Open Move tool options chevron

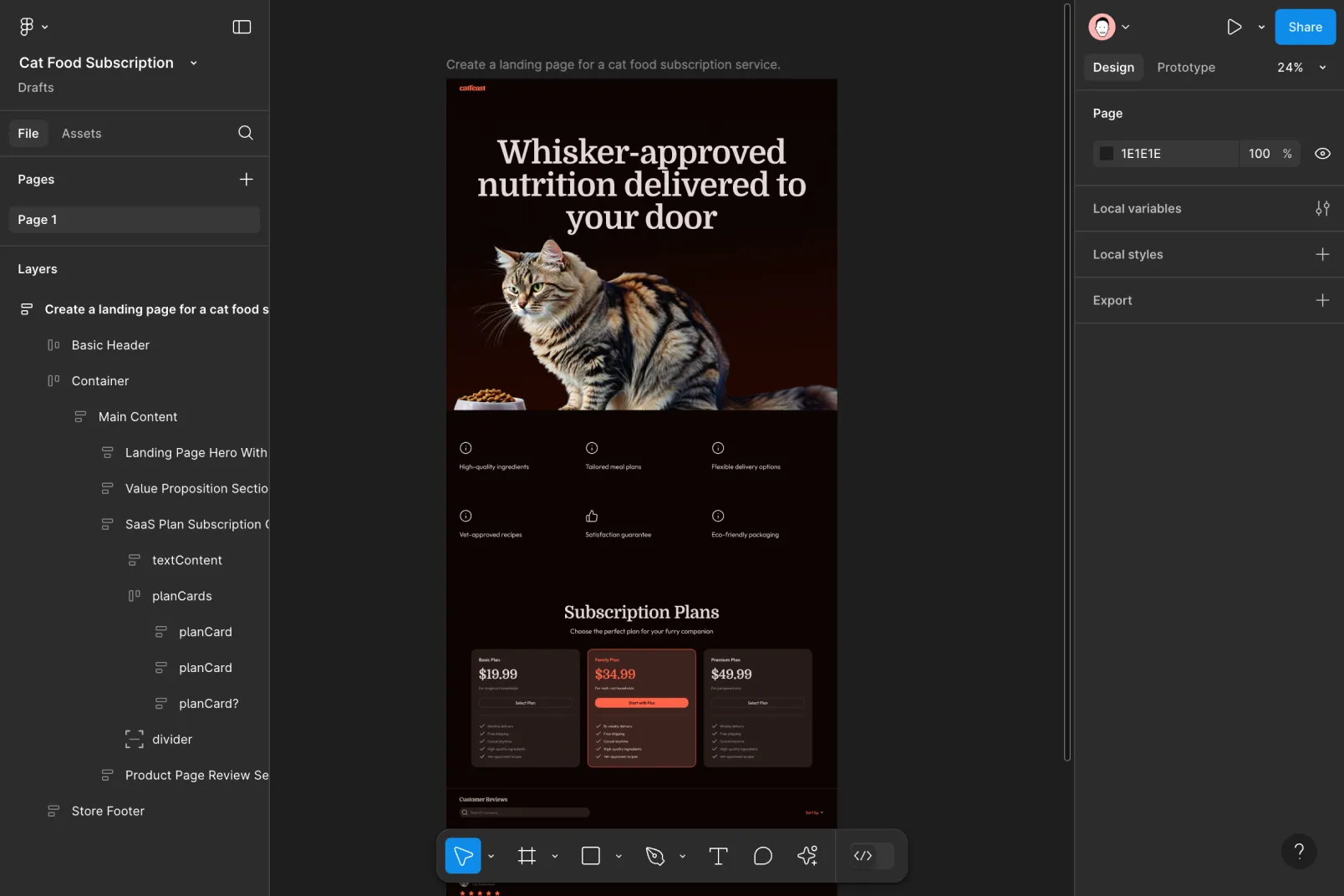[x=491, y=856]
